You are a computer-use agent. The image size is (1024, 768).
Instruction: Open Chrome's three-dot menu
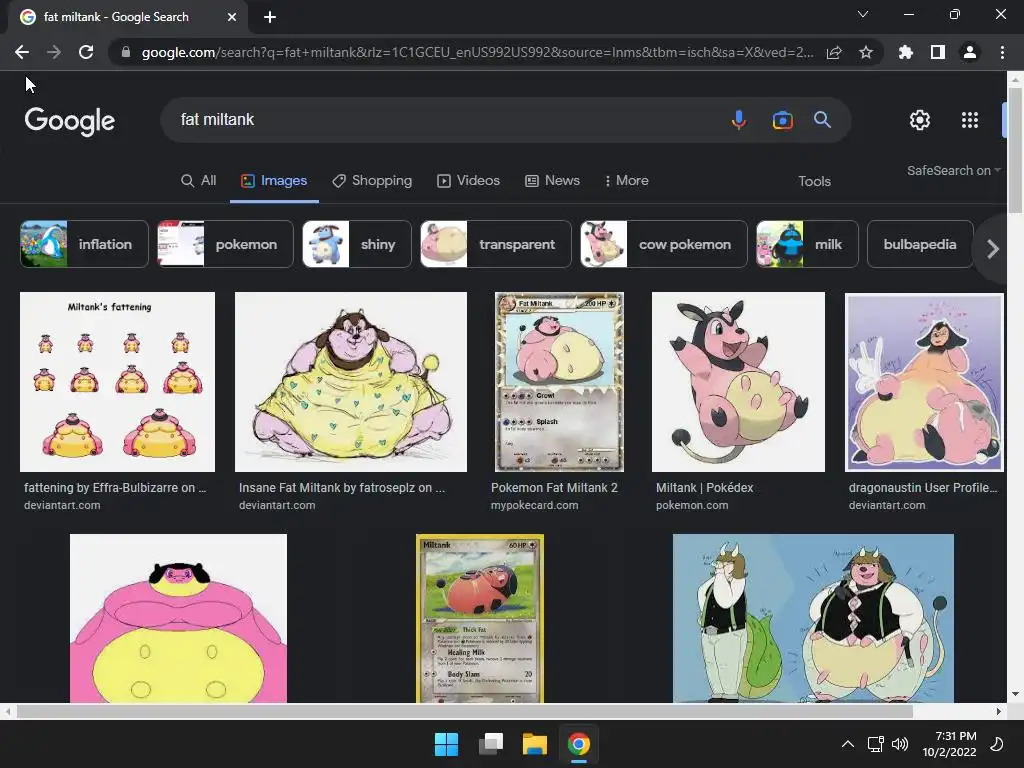[x=1002, y=52]
